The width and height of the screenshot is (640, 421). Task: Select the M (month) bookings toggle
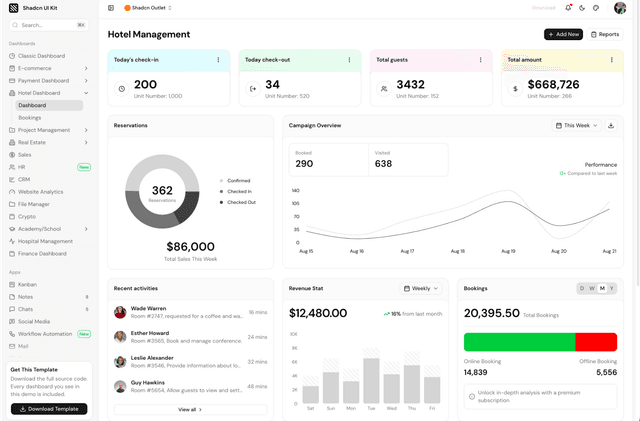tap(602, 288)
